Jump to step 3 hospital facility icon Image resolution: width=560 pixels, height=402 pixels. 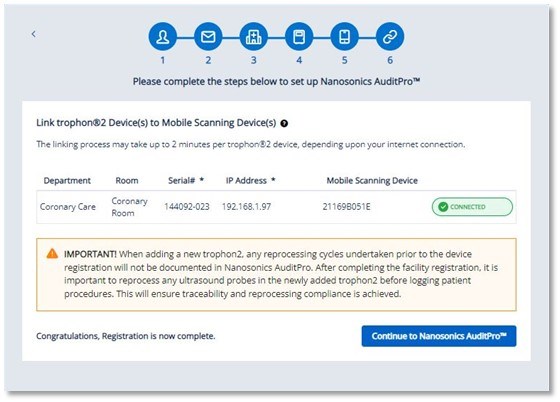click(254, 37)
